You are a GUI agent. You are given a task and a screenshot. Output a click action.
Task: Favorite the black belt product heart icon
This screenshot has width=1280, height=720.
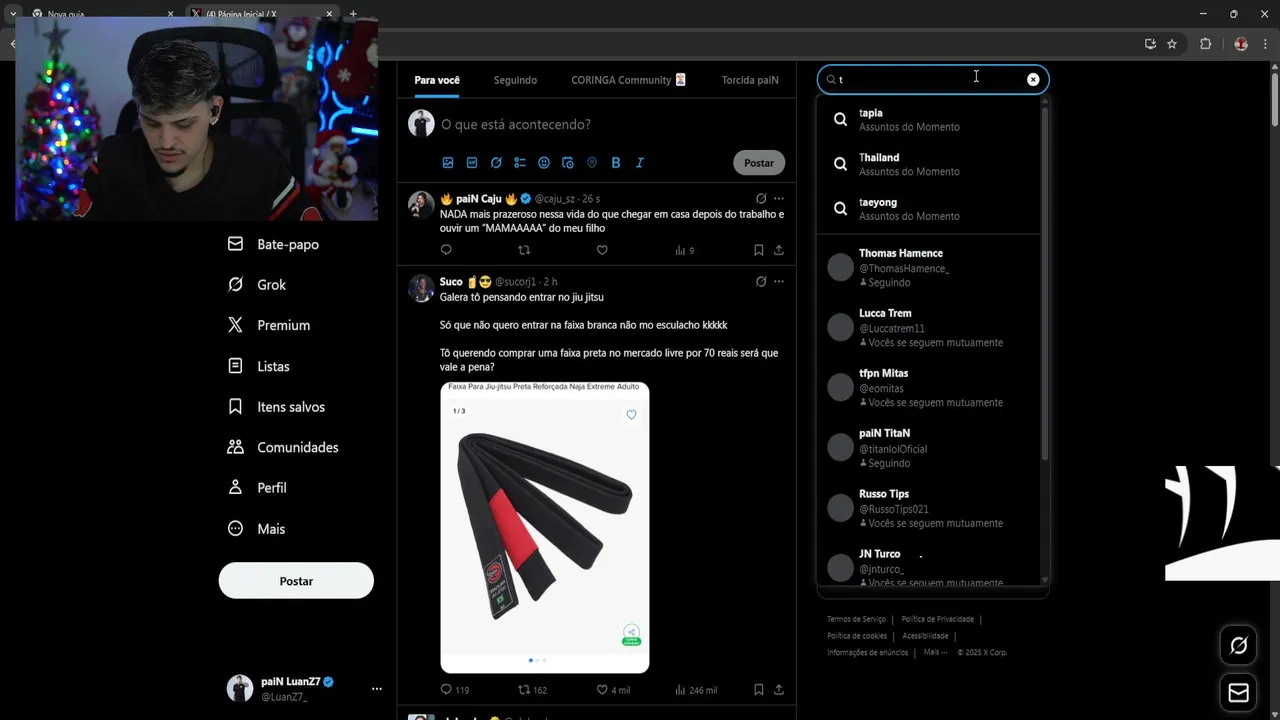631,415
